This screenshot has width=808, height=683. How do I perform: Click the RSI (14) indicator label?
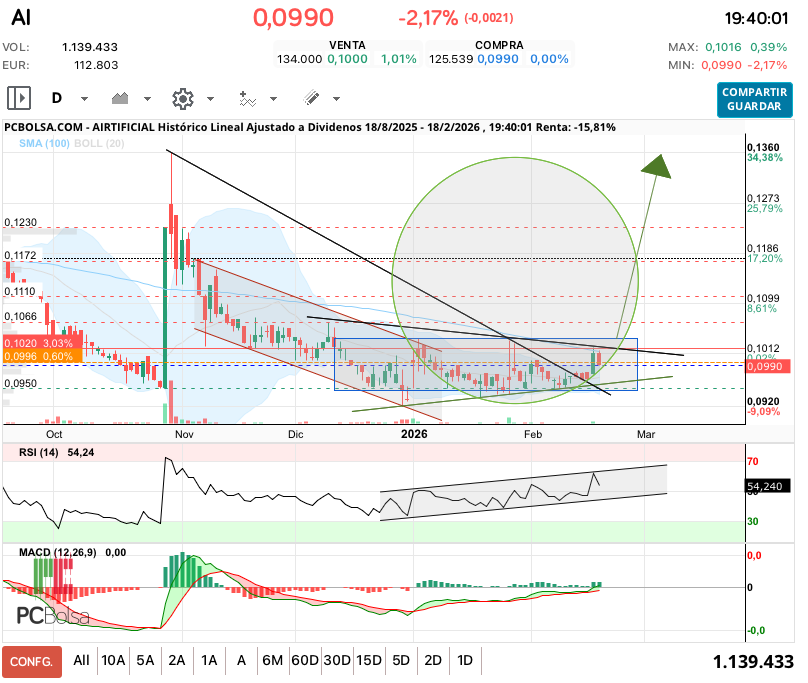(39, 453)
